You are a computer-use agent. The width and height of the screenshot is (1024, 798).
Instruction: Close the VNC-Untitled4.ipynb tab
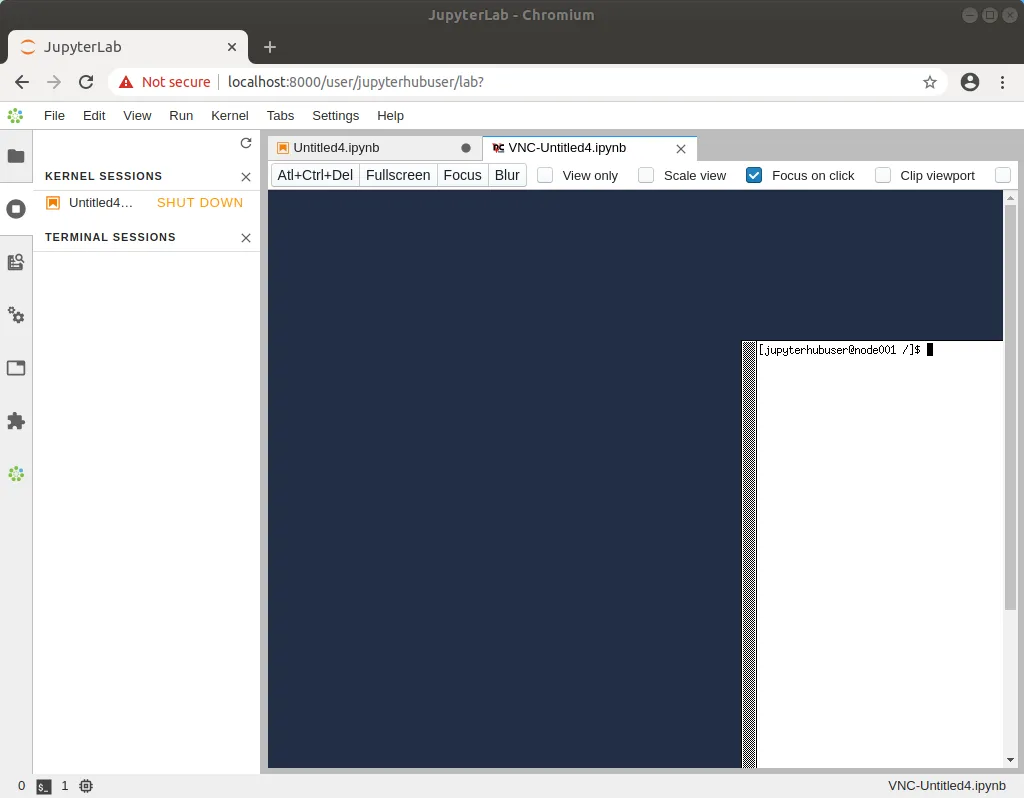680,149
